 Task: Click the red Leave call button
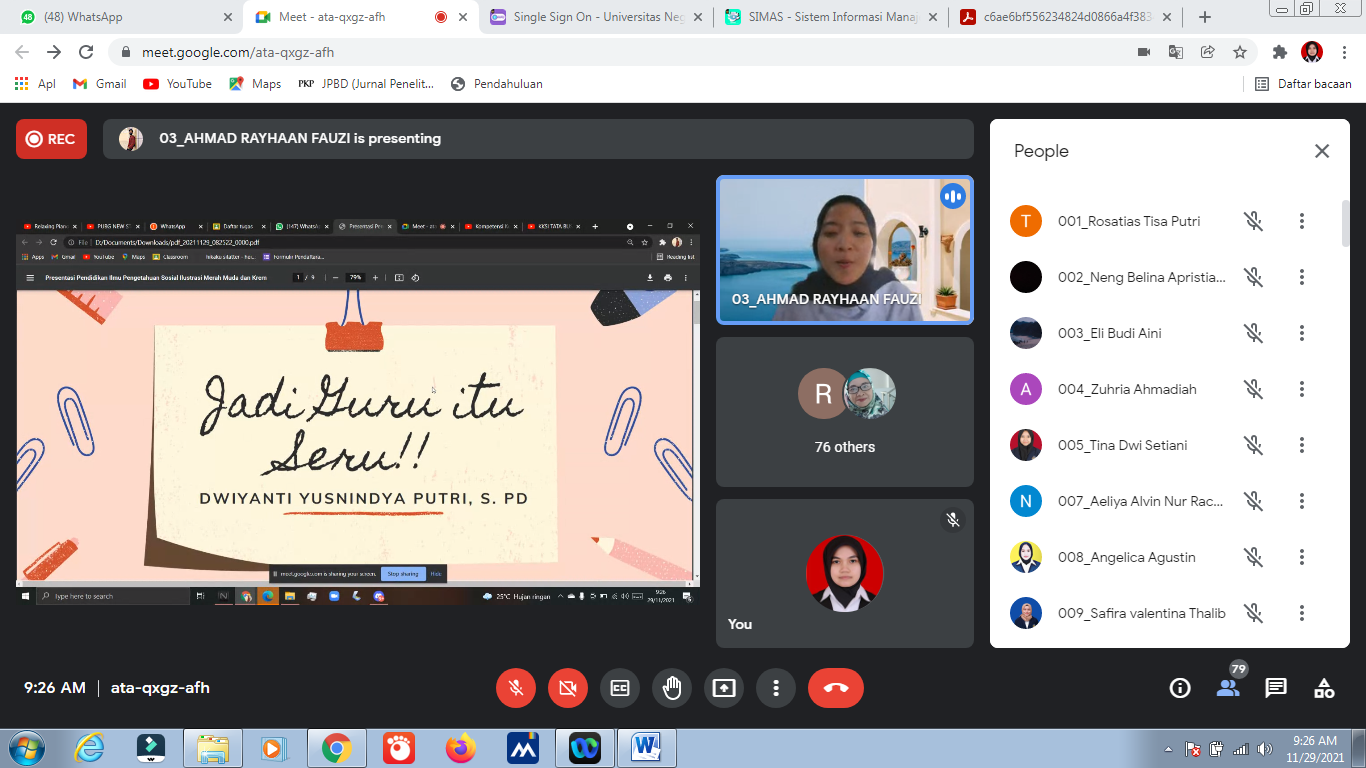tap(835, 688)
